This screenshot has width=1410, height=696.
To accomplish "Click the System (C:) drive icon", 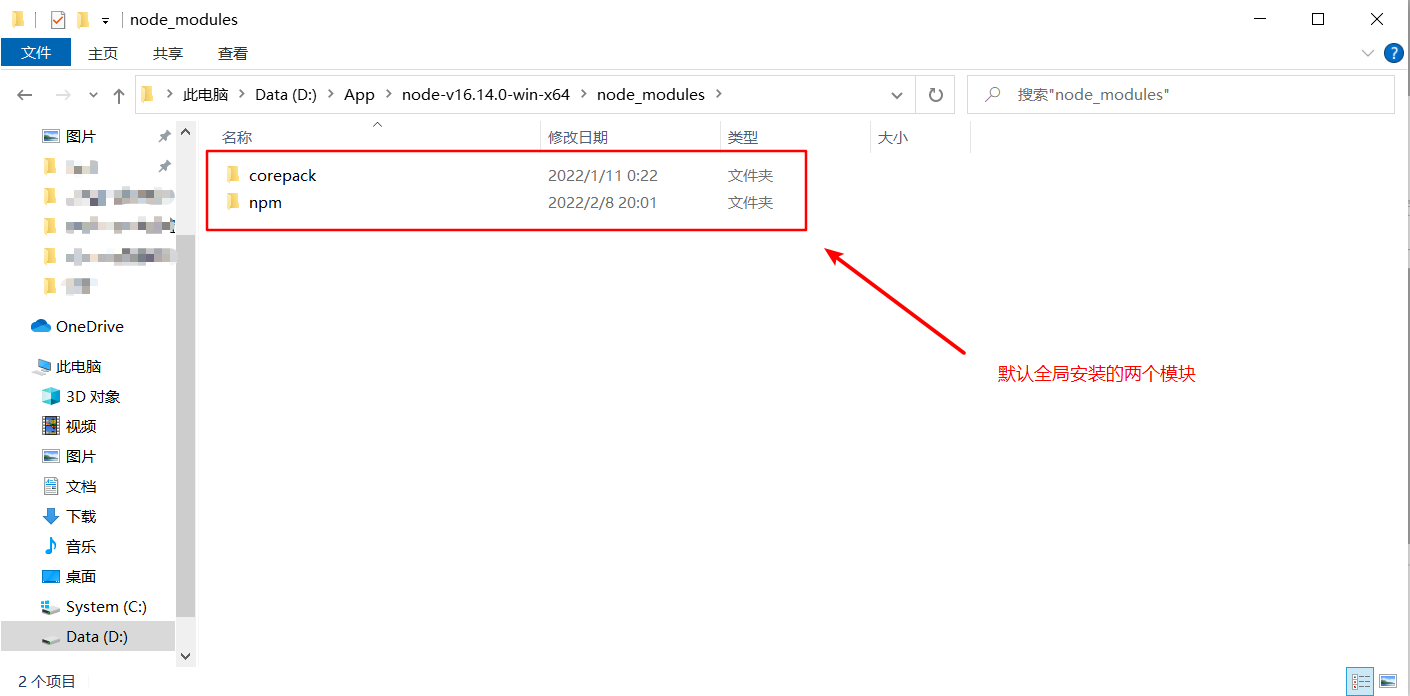I will [x=51, y=606].
